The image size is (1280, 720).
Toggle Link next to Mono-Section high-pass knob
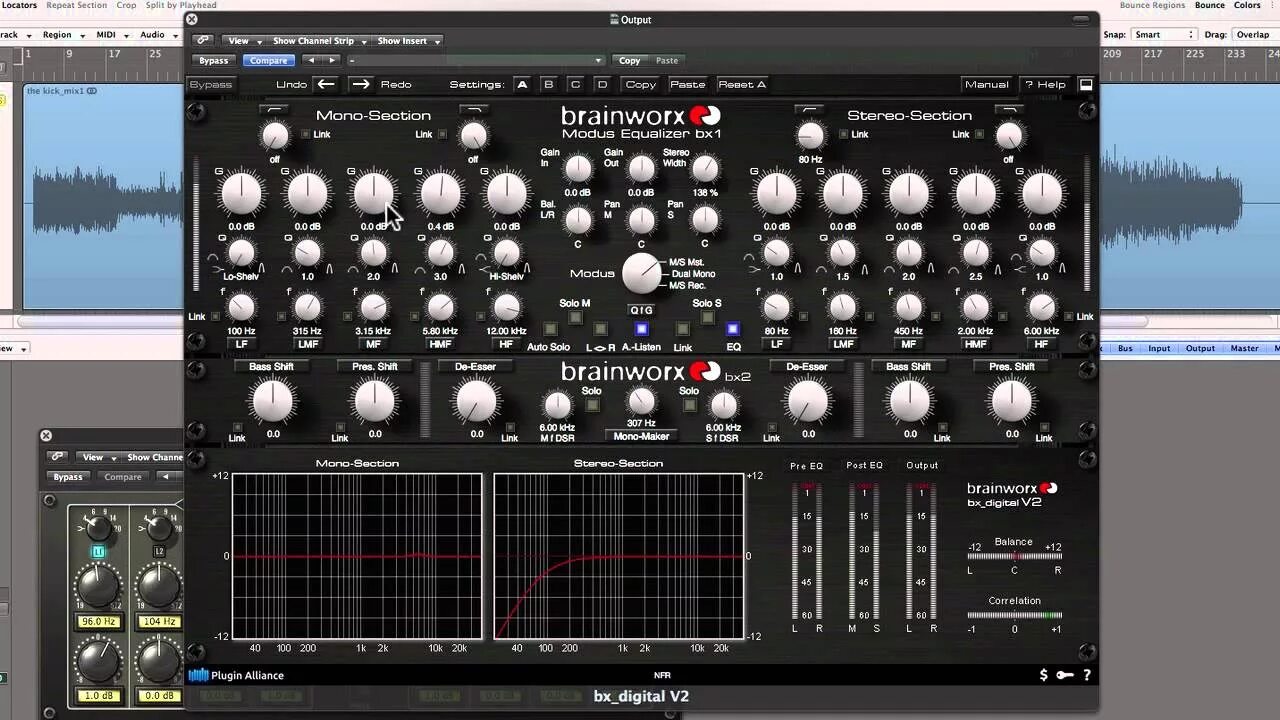[x=307, y=134]
